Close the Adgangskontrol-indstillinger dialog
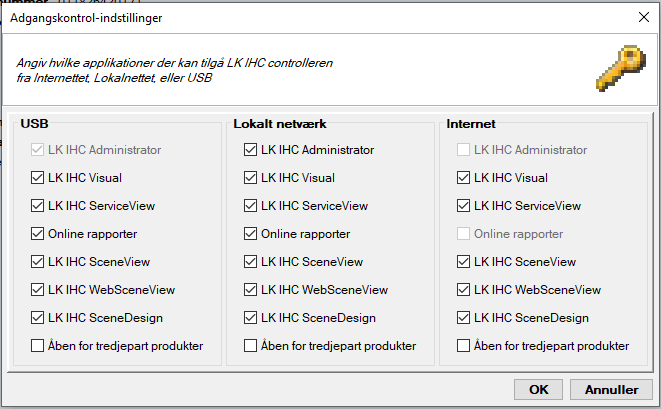The width and height of the screenshot is (661, 409). click(644, 17)
